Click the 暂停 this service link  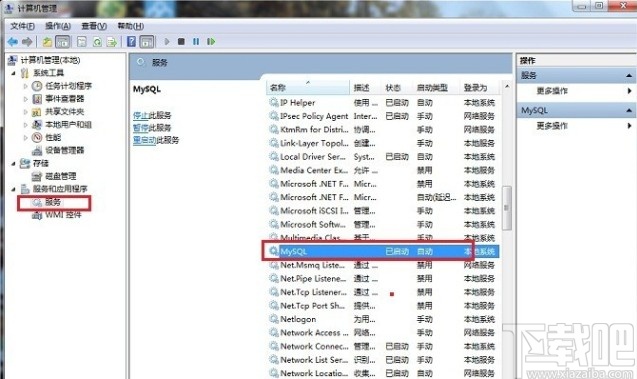(141, 128)
